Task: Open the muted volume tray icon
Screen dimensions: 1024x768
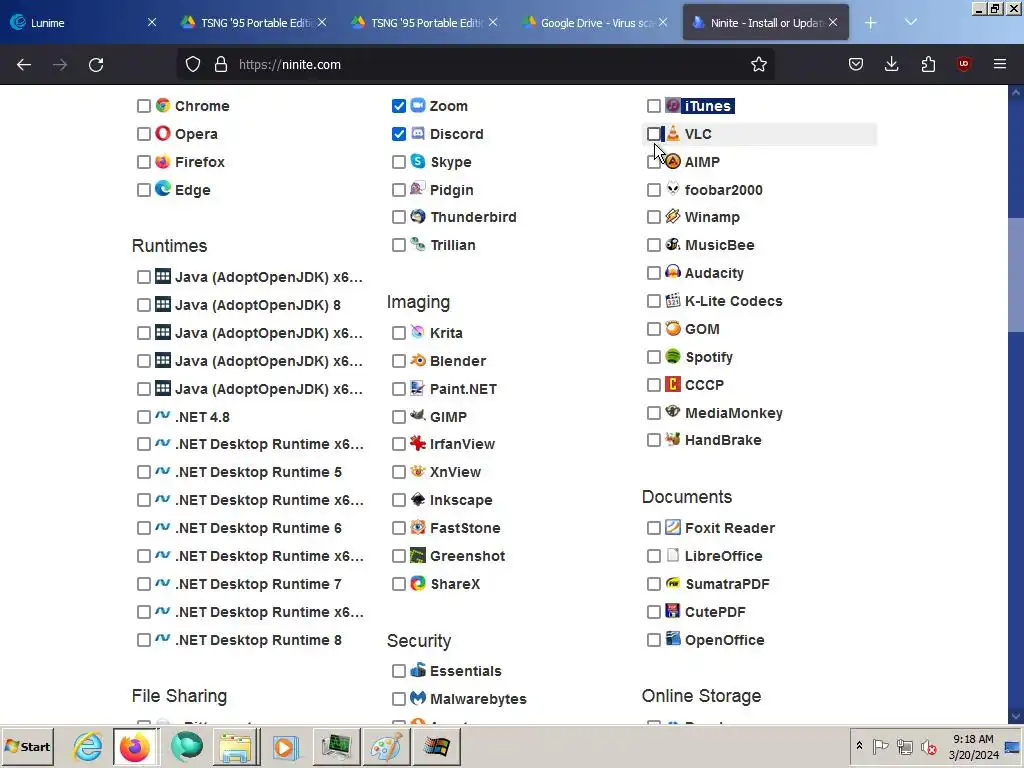Action: [x=928, y=746]
